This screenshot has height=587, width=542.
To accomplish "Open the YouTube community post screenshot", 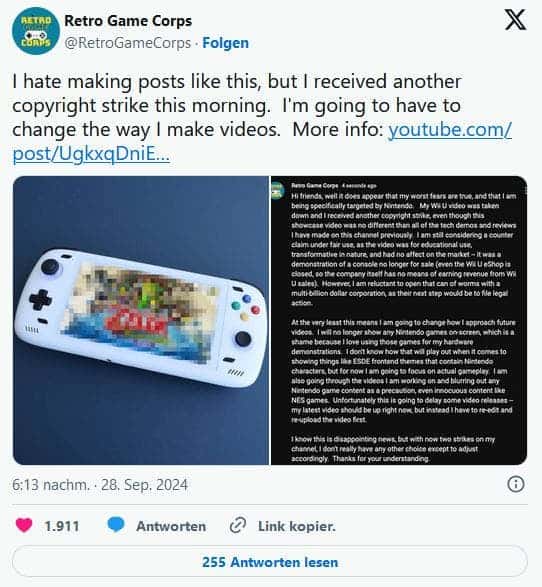I will click(399, 320).
